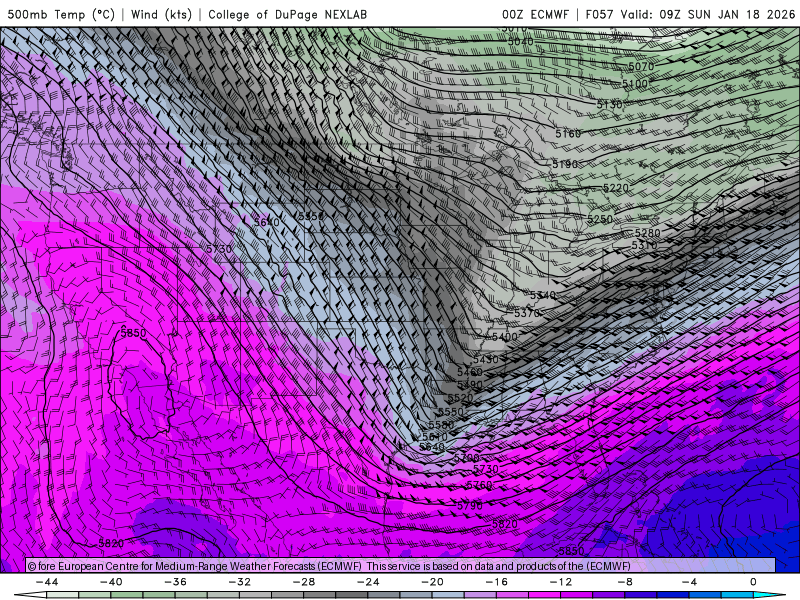Viewport: 800px width, 600px height.
Task: Click the -40 color scale label
Action: click(x=111, y=582)
